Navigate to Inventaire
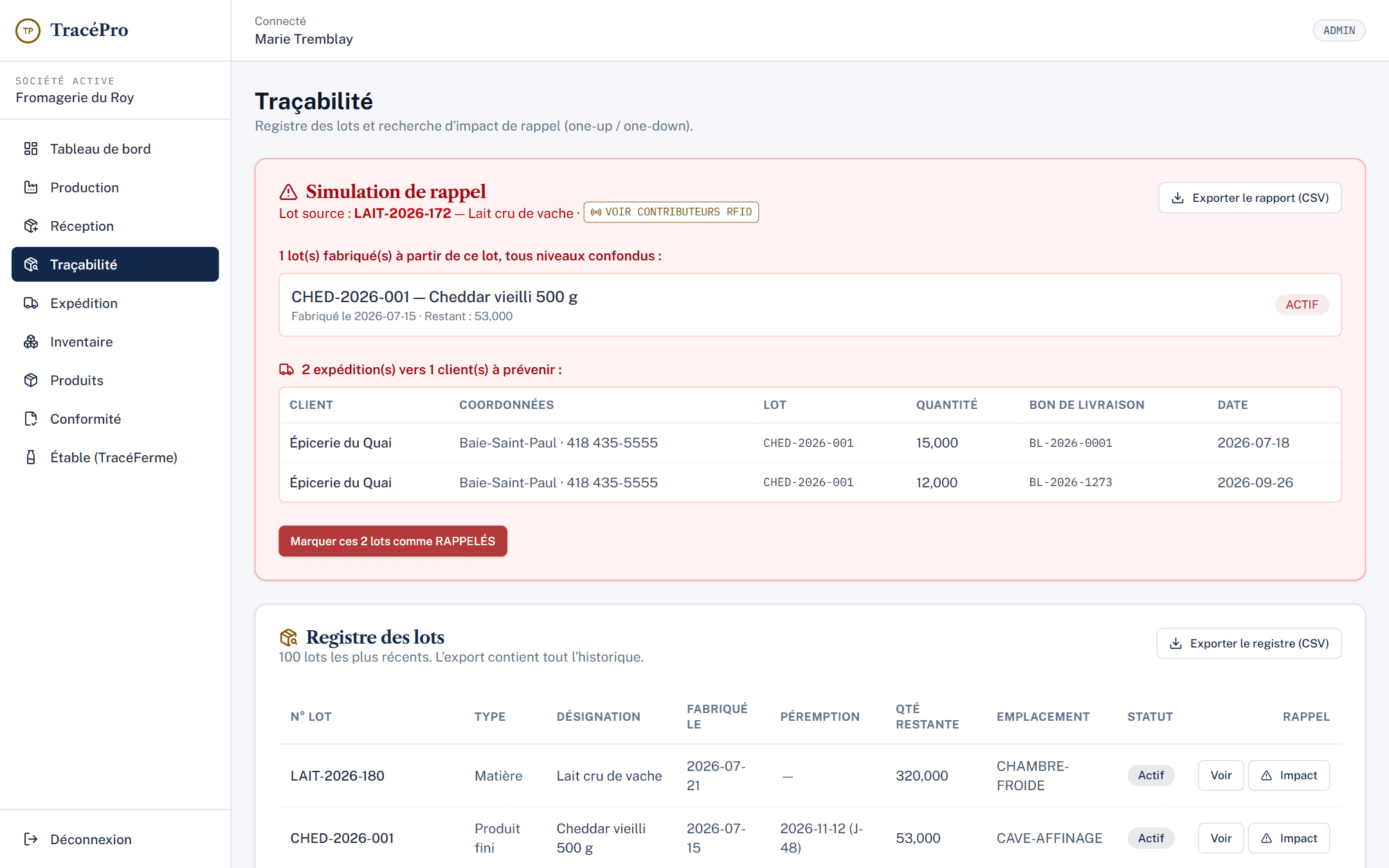 coord(115,341)
